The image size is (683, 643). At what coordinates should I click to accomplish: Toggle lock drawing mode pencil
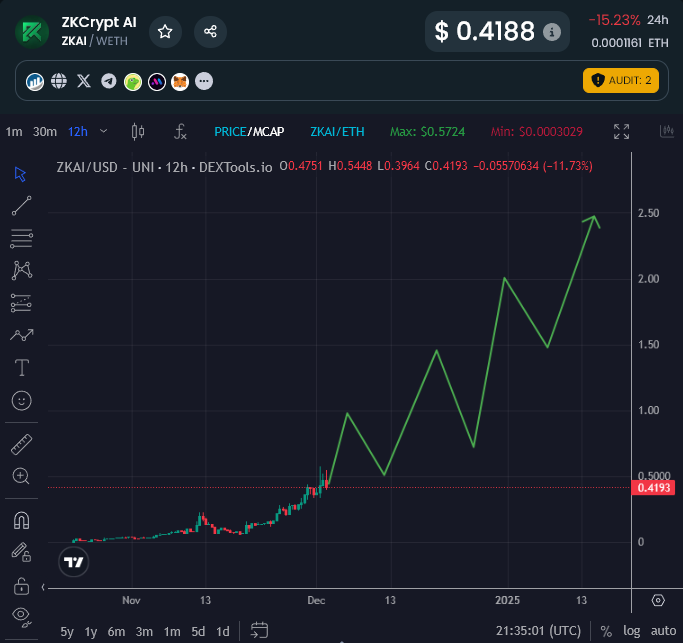(x=21, y=552)
